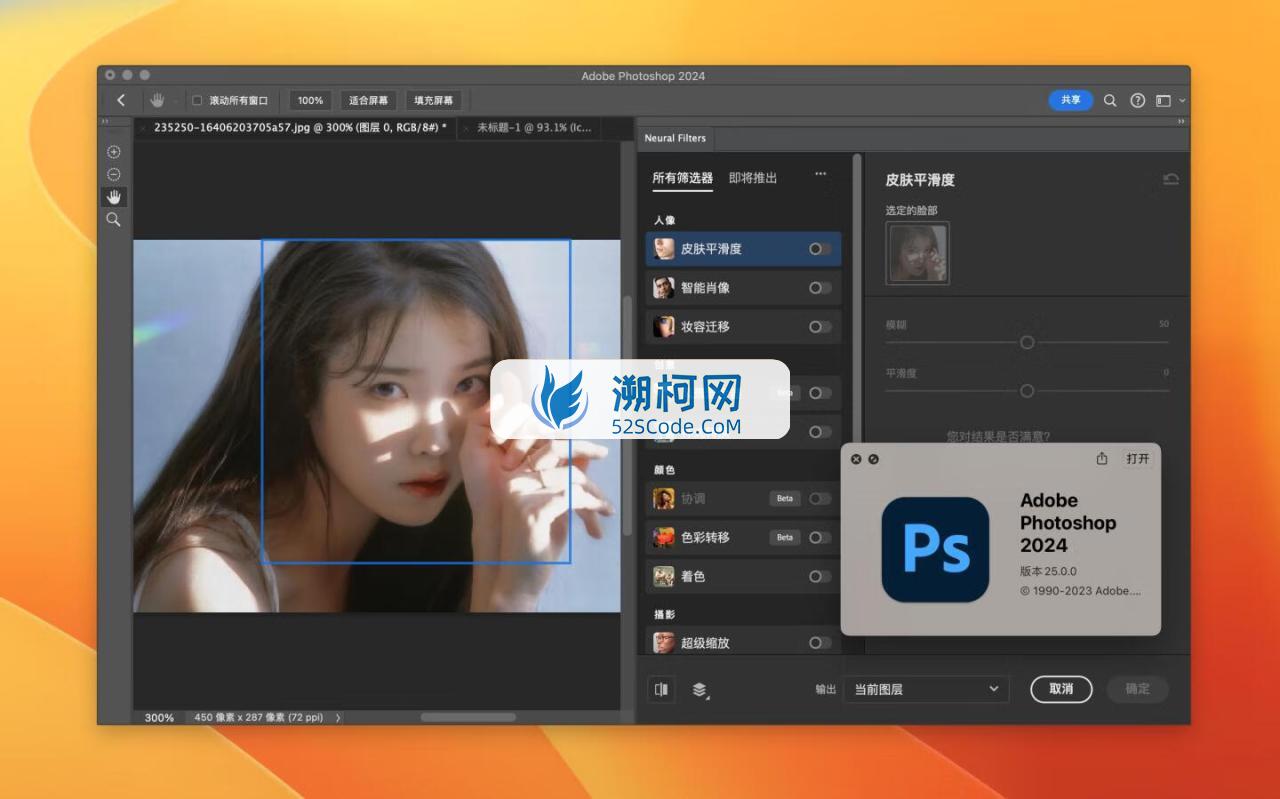1280x799 pixels.
Task: Toggle on 着色 filter
Action: (x=820, y=576)
